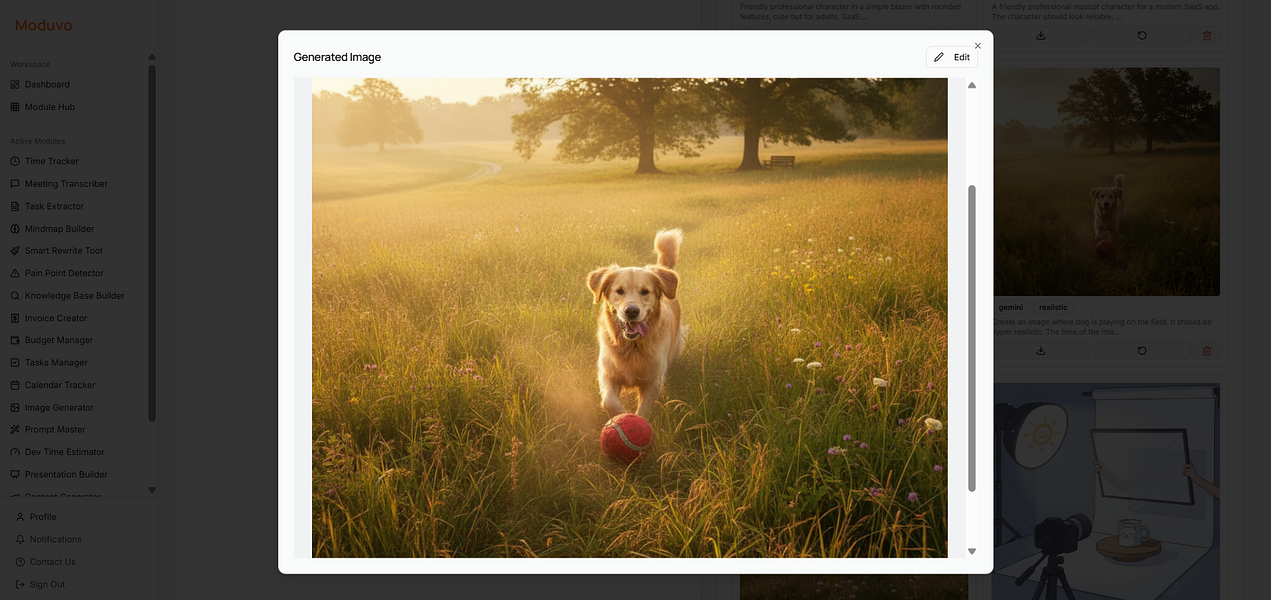This screenshot has width=1271, height=600.
Task: Sign Out of Moduvo
Action: pos(46,585)
